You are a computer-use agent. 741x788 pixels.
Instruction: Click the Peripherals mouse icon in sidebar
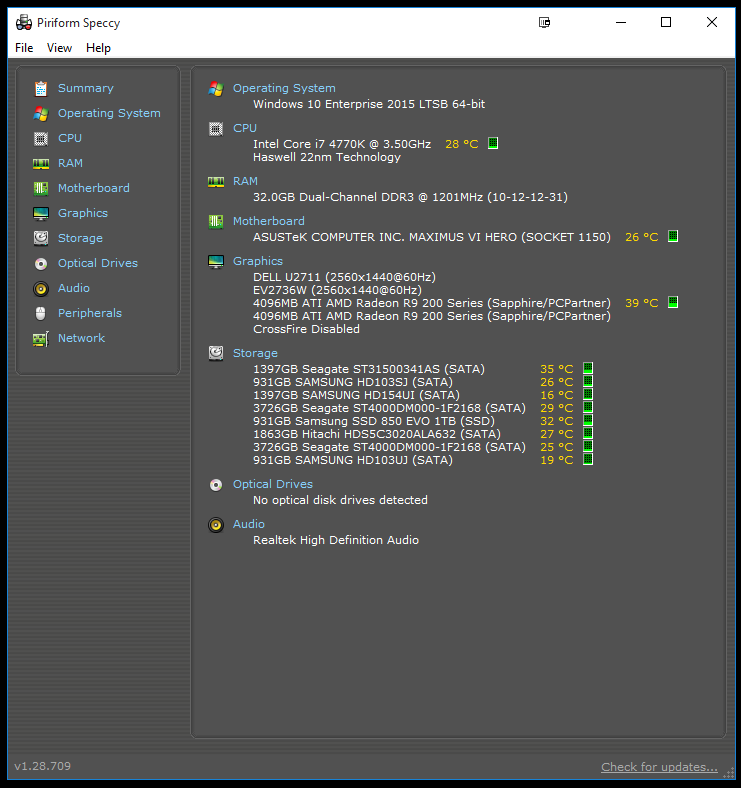(41, 314)
